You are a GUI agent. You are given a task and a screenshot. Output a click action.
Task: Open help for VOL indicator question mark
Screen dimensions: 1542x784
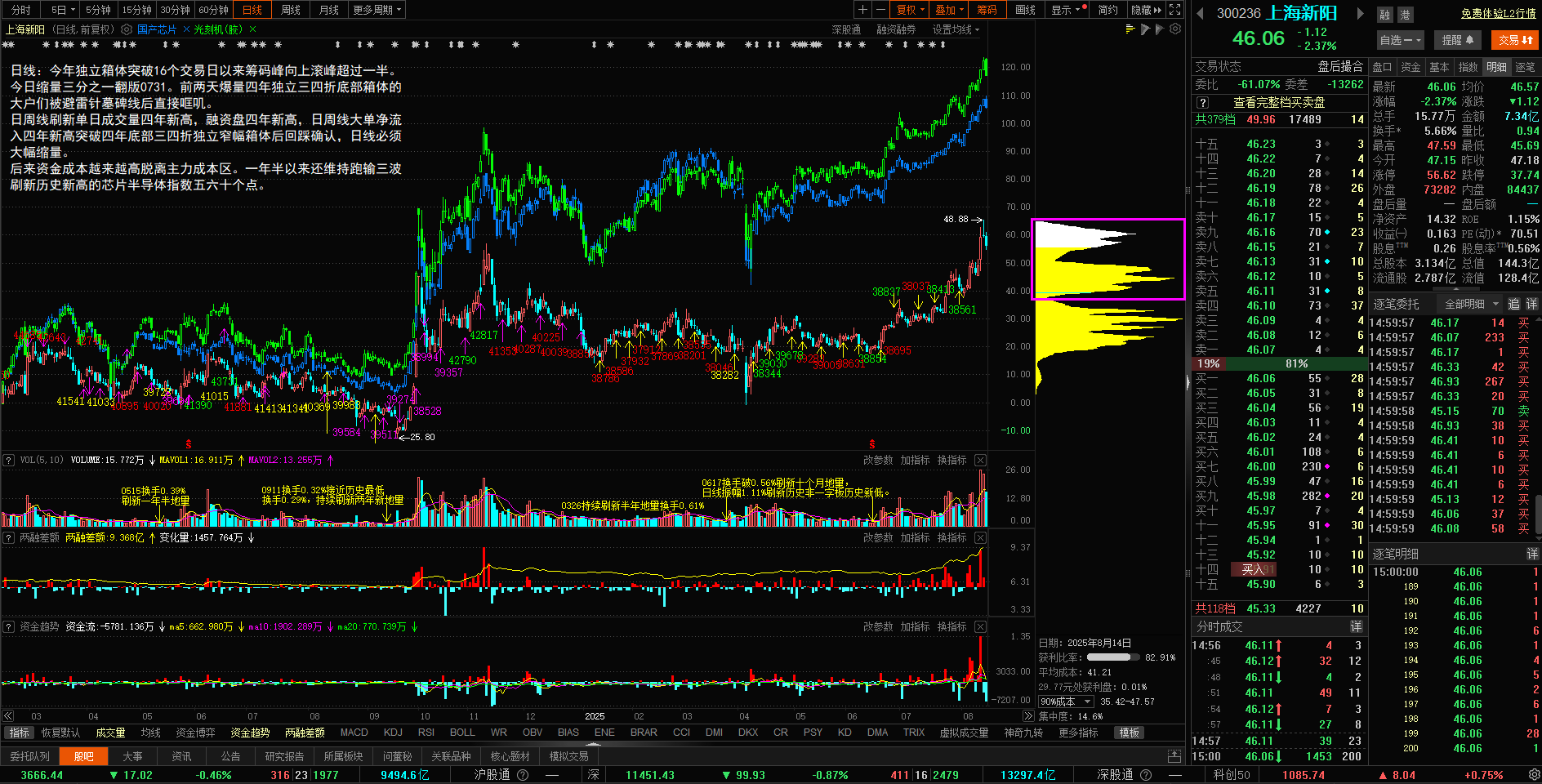[9, 460]
